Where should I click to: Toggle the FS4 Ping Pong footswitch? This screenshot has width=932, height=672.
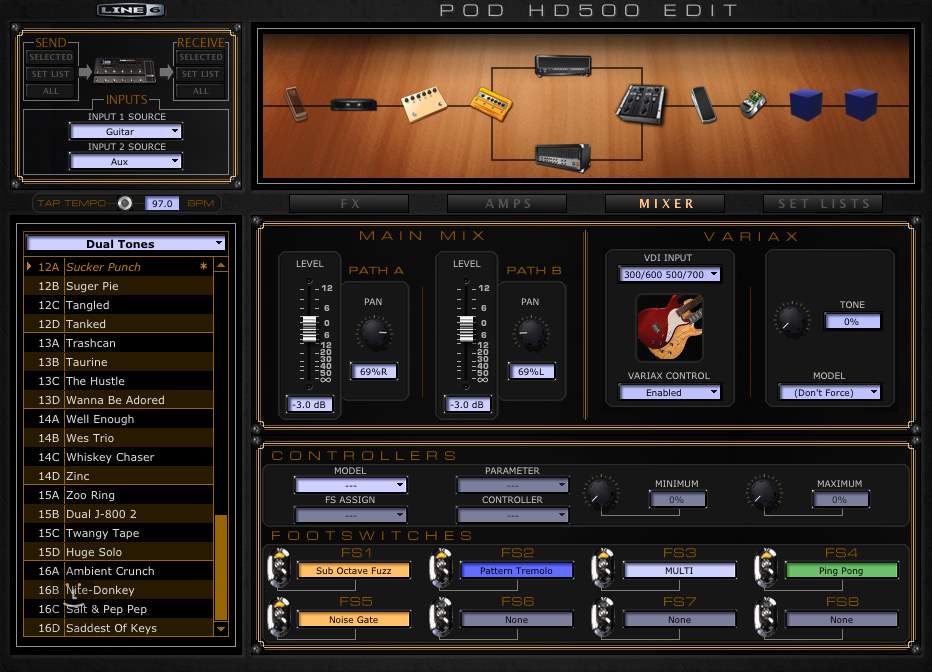point(766,569)
